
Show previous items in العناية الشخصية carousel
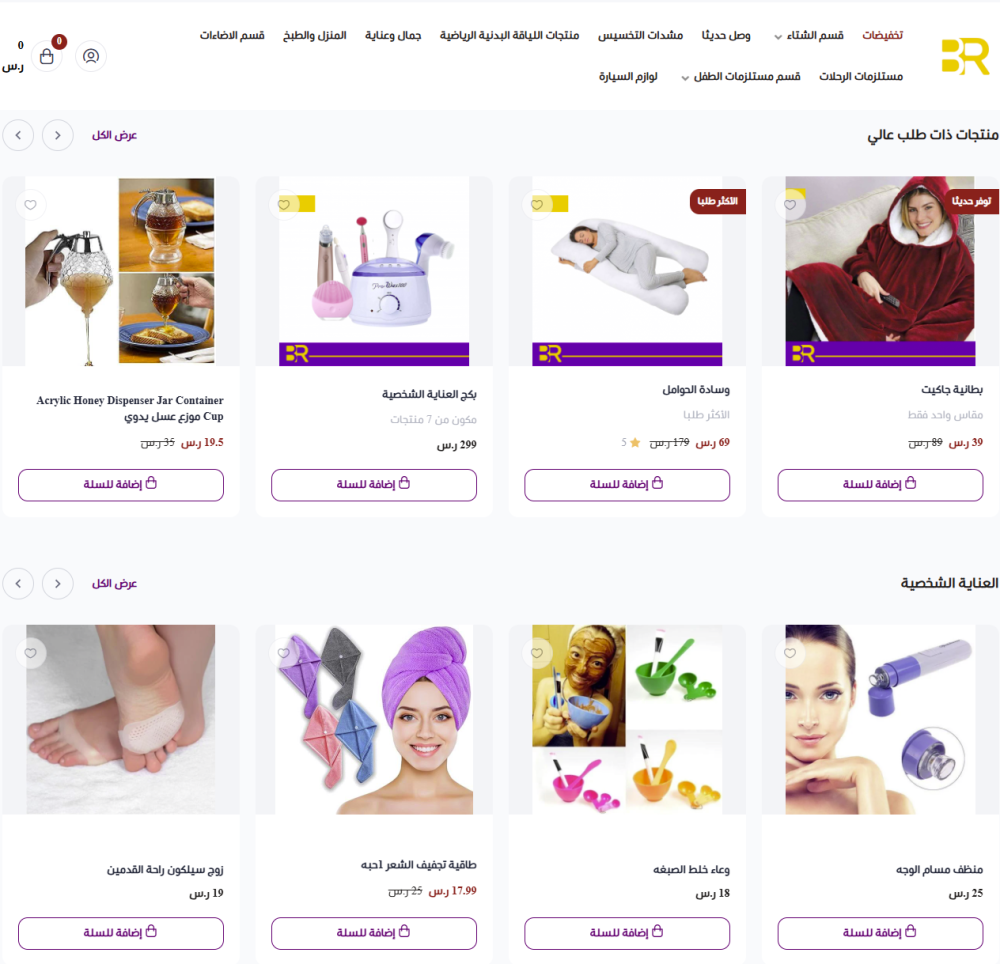pyautogui.click(x=18, y=583)
